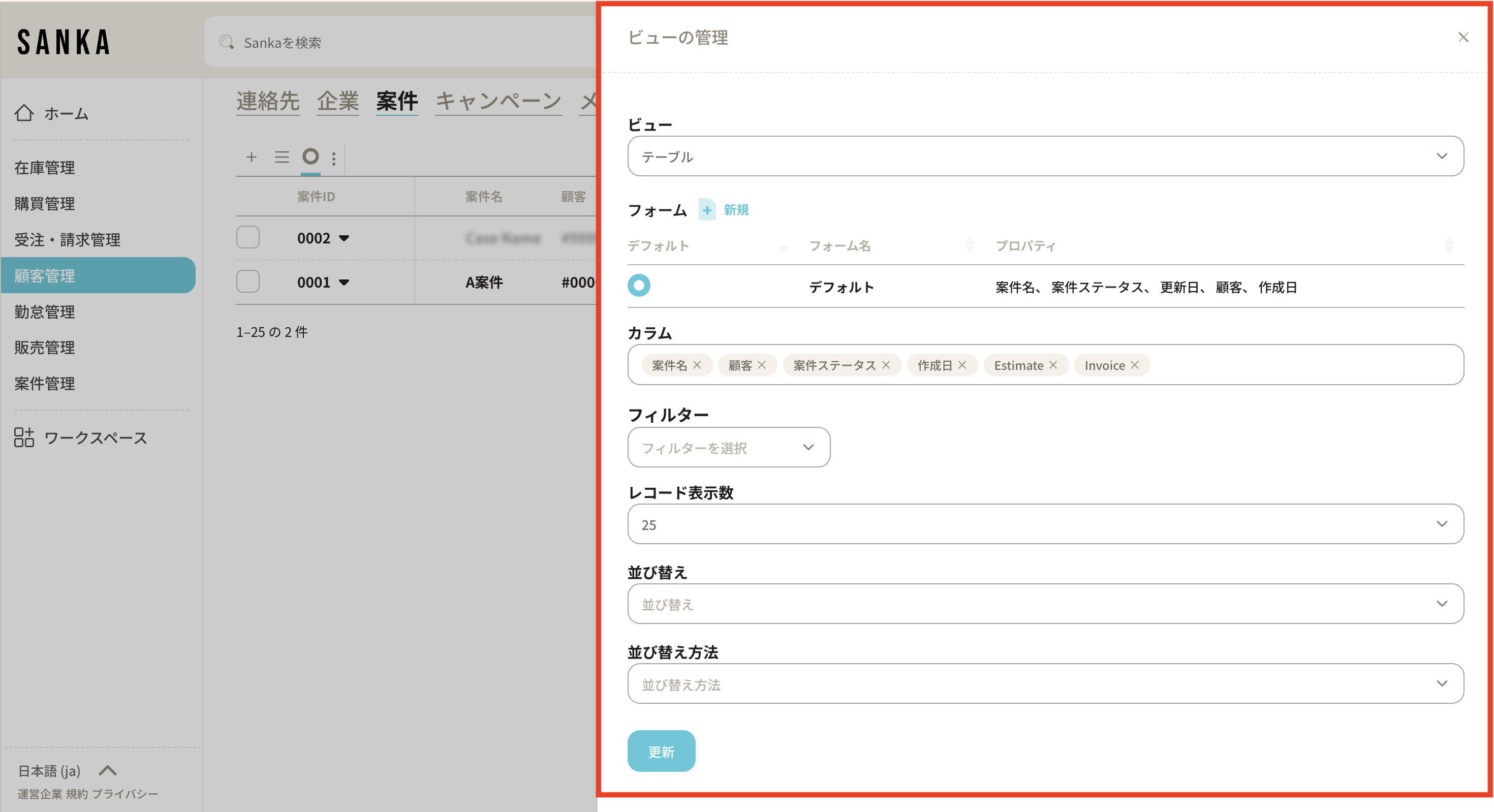Click the search magnifier icon
This screenshot has width=1494, height=812.
coord(226,42)
